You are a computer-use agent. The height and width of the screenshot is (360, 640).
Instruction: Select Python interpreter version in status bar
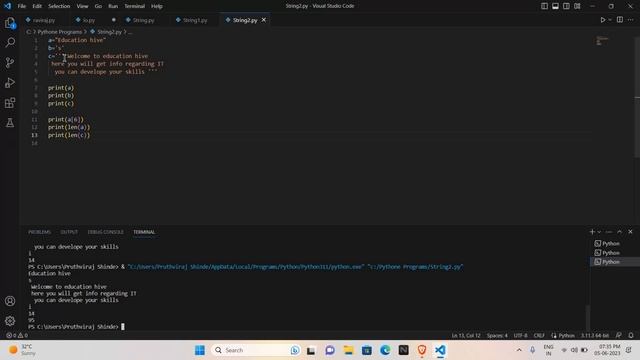pyautogui.click(x=595, y=336)
